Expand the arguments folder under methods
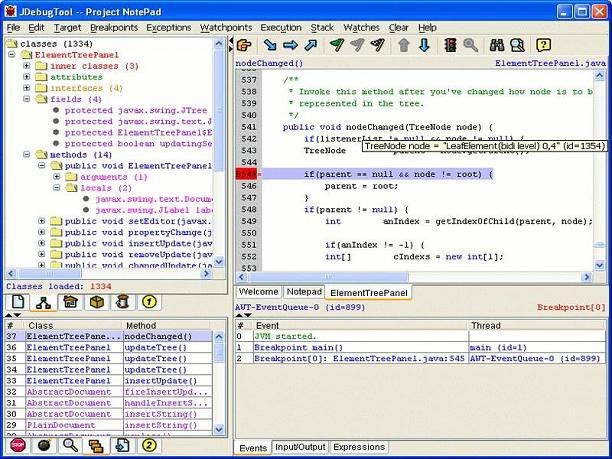612x459 pixels. click(x=55, y=175)
